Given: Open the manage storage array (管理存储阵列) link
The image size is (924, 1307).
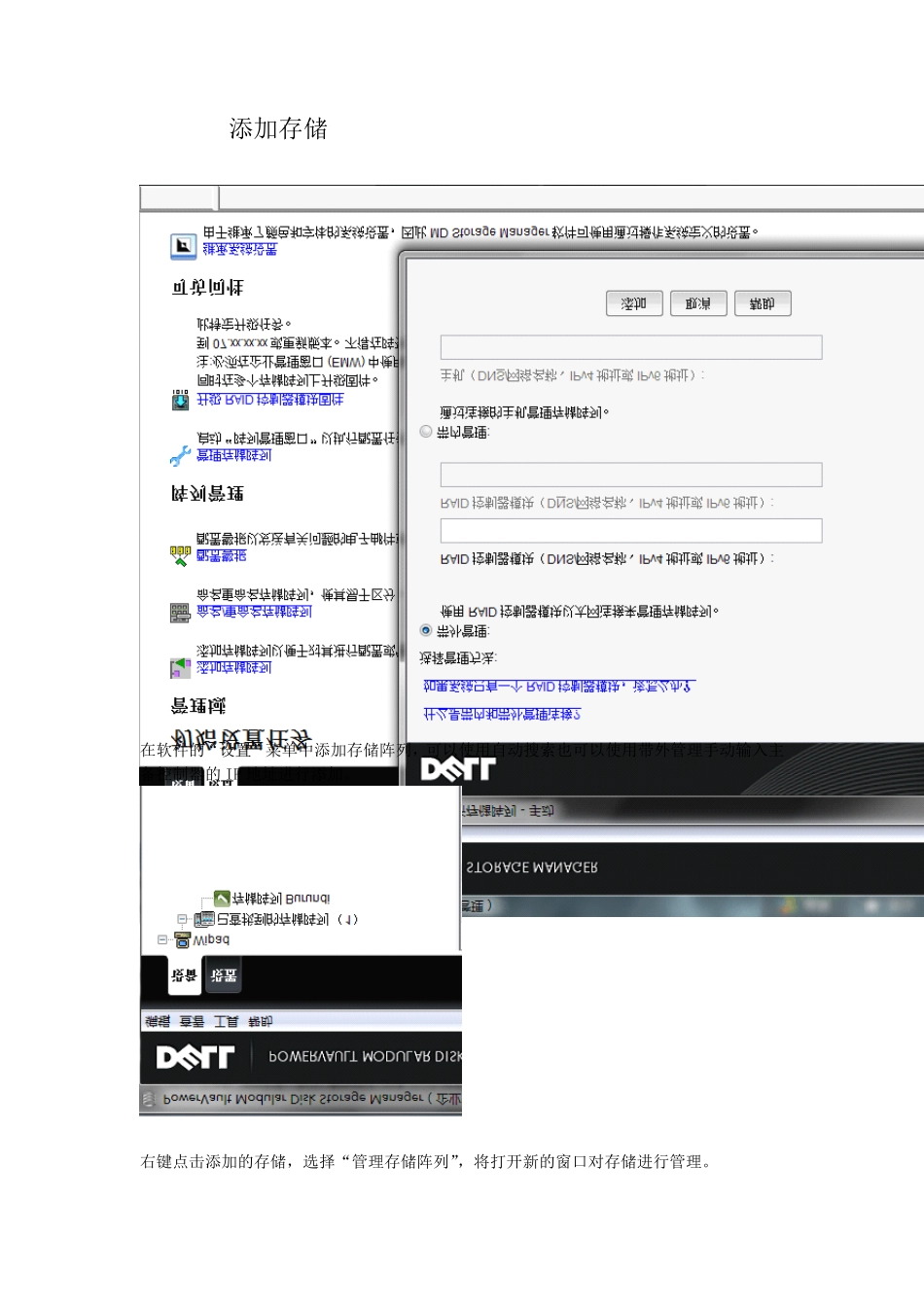Looking at the screenshot, I should (234, 455).
